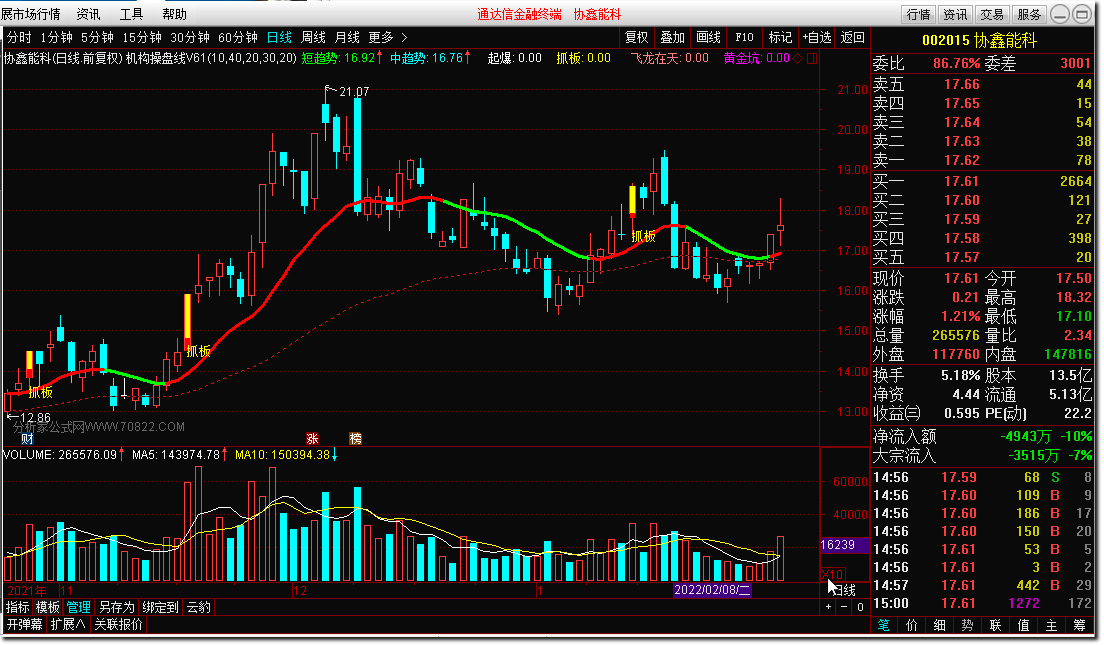Click the 21.07 high price label
Screen dimensions: 1104x645
tap(353, 92)
